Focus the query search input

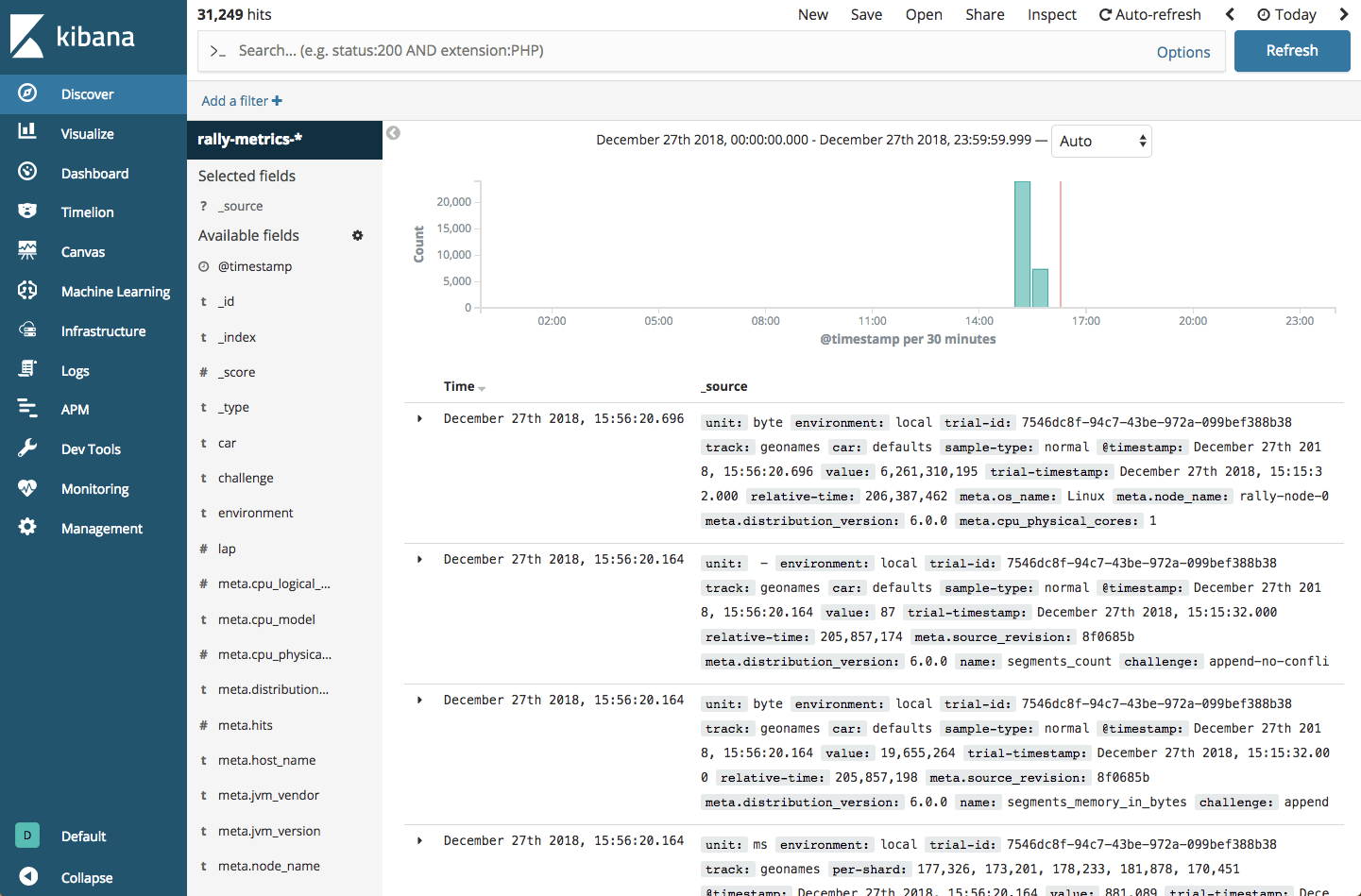pyautogui.click(x=689, y=51)
